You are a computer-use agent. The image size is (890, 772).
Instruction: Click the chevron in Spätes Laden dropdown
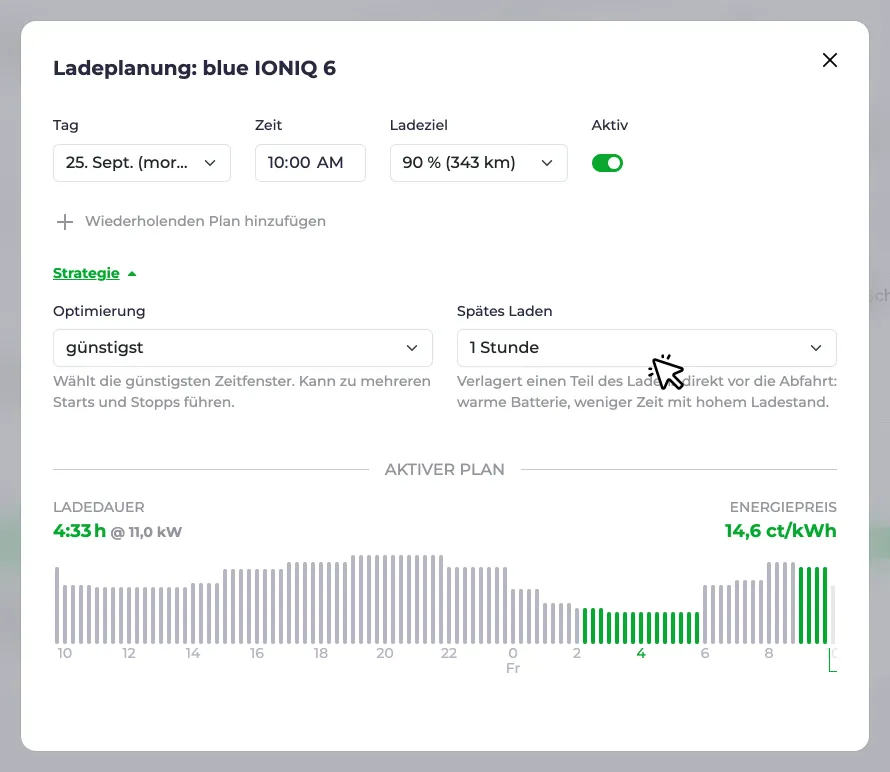pyautogui.click(x=816, y=347)
